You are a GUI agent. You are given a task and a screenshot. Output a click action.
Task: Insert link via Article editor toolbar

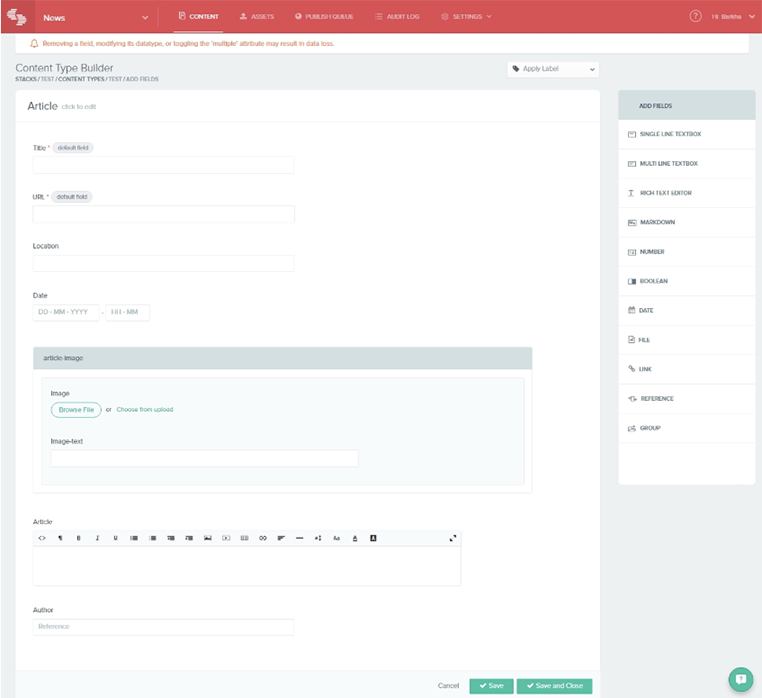263,538
